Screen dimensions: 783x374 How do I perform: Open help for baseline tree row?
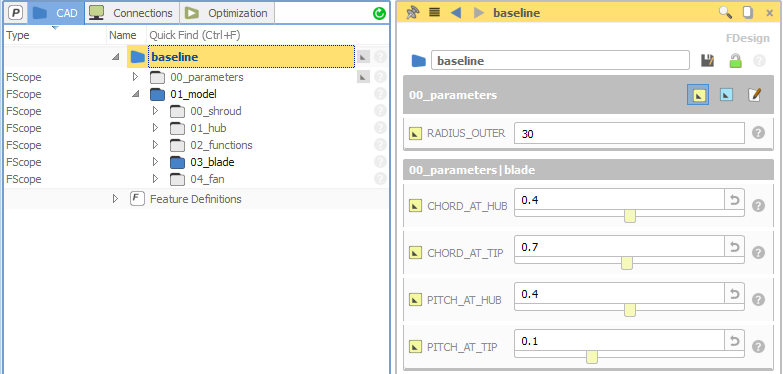(380, 57)
